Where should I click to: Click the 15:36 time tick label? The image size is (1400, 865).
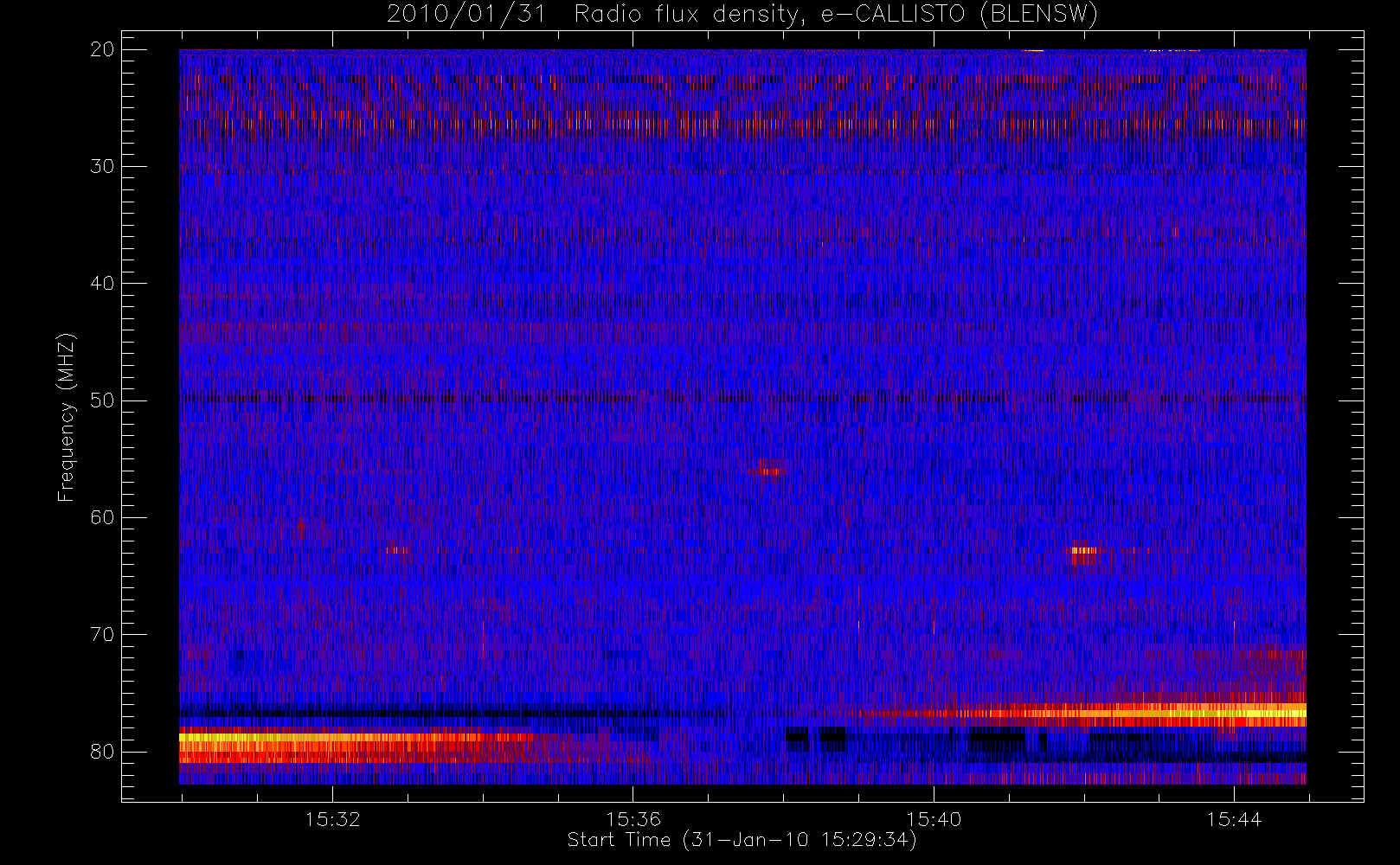(x=633, y=819)
